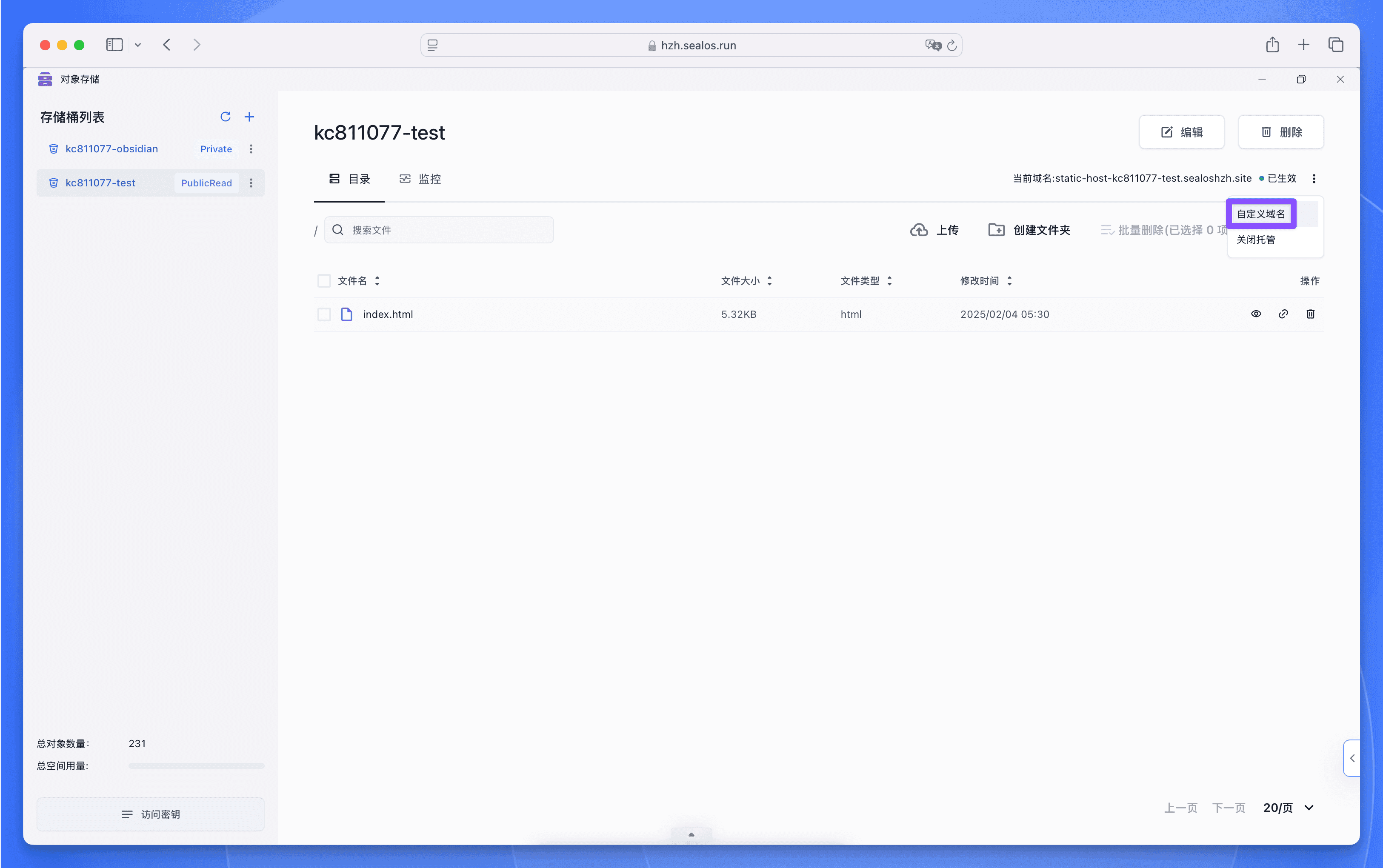The image size is (1383, 868).
Task: Click the 231 total object count
Action: tap(137, 743)
